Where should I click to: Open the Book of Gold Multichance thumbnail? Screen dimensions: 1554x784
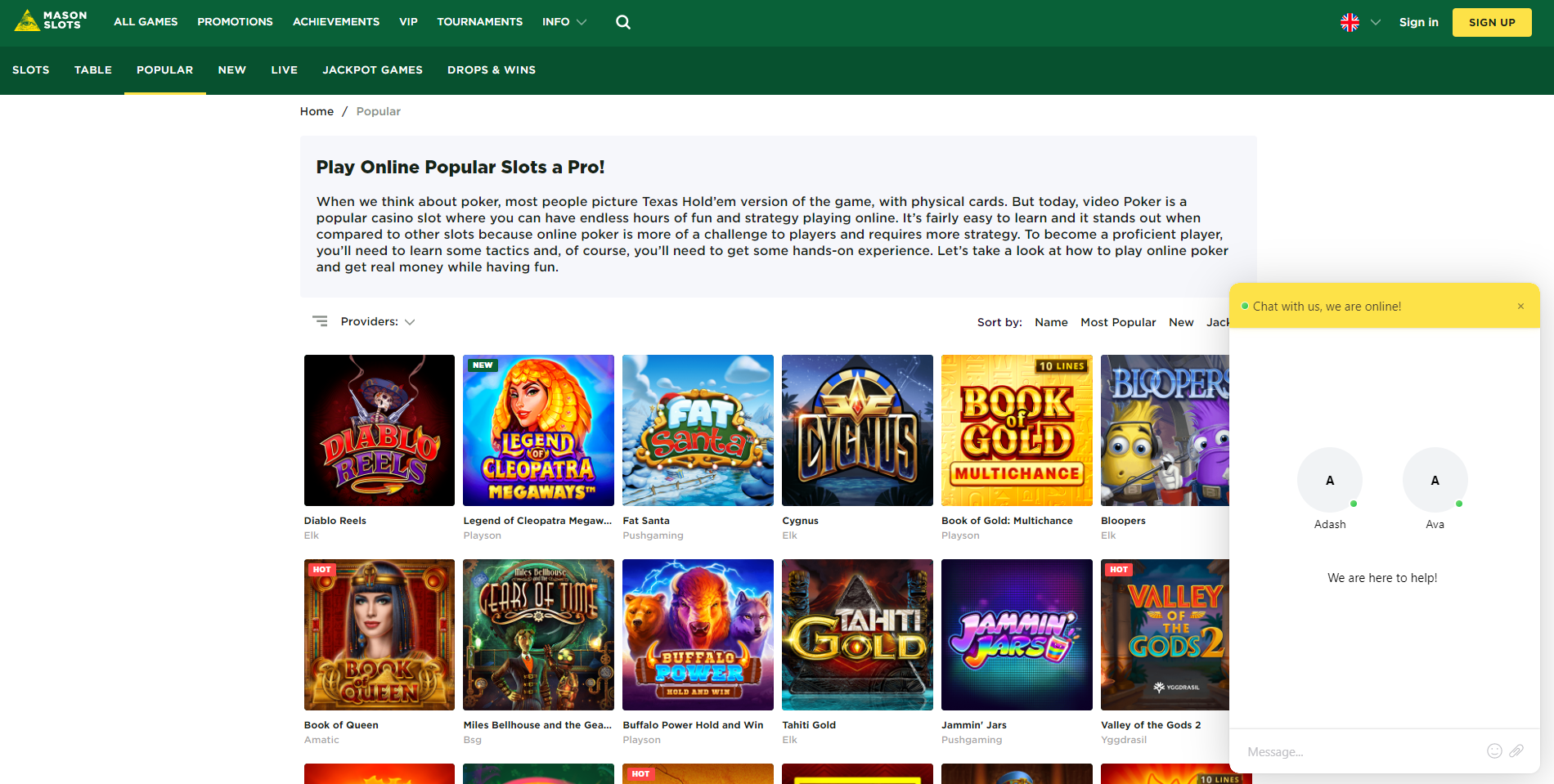[x=1017, y=430]
